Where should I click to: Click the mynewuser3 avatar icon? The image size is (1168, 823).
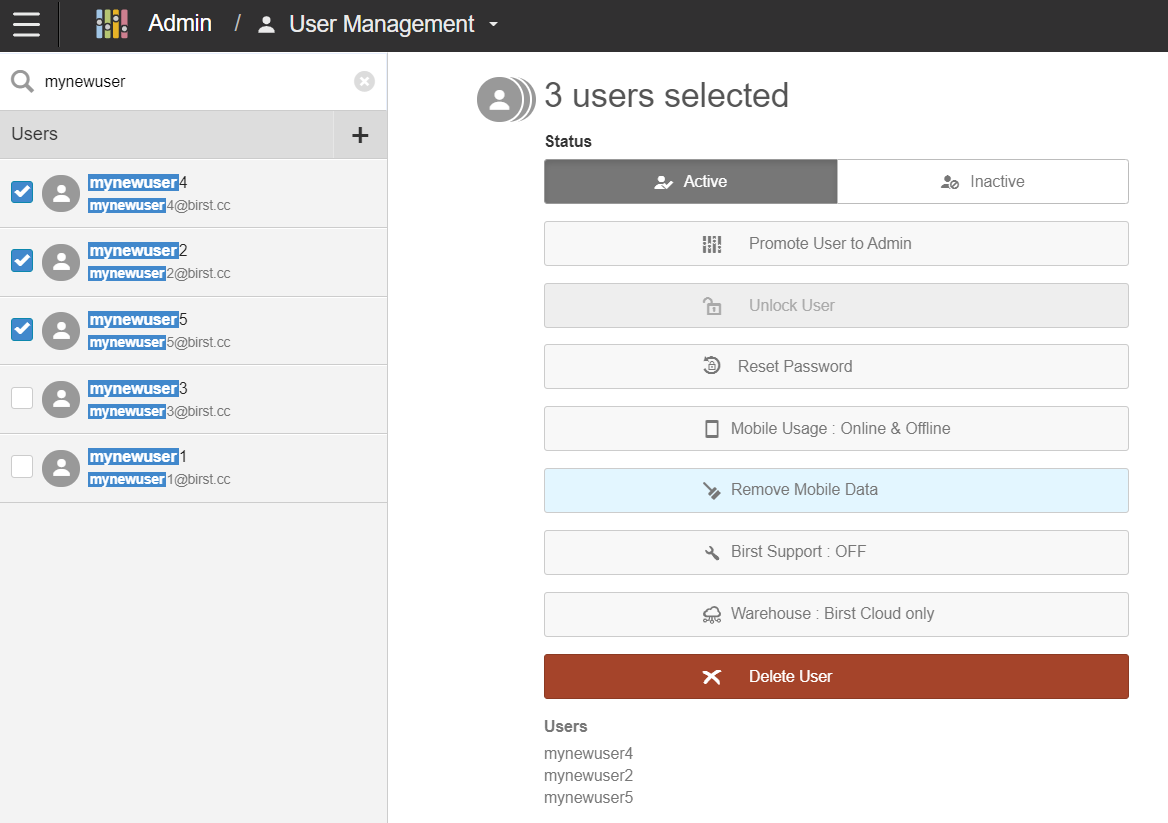(x=61, y=399)
